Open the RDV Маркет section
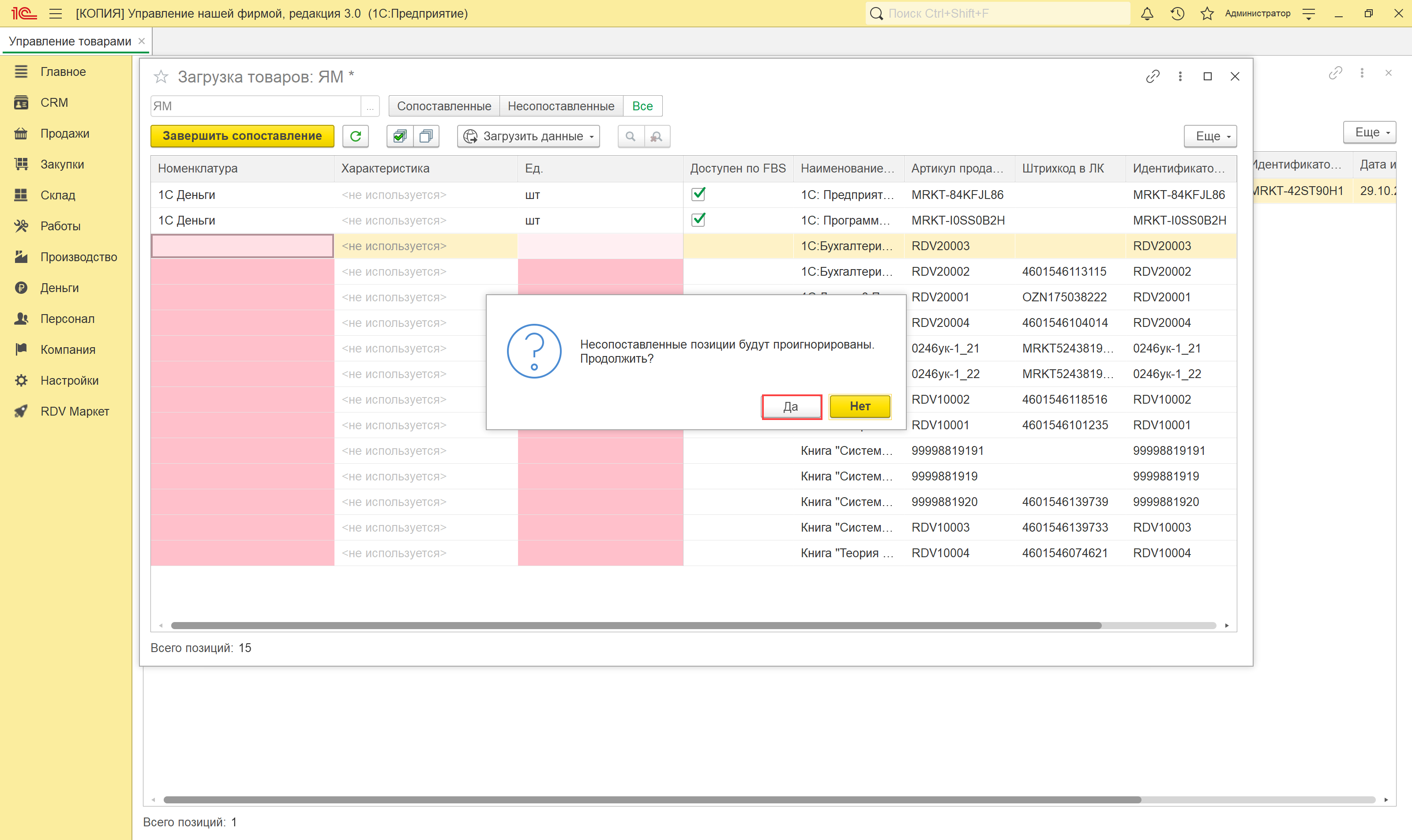This screenshot has height=840, width=1412. point(74,412)
